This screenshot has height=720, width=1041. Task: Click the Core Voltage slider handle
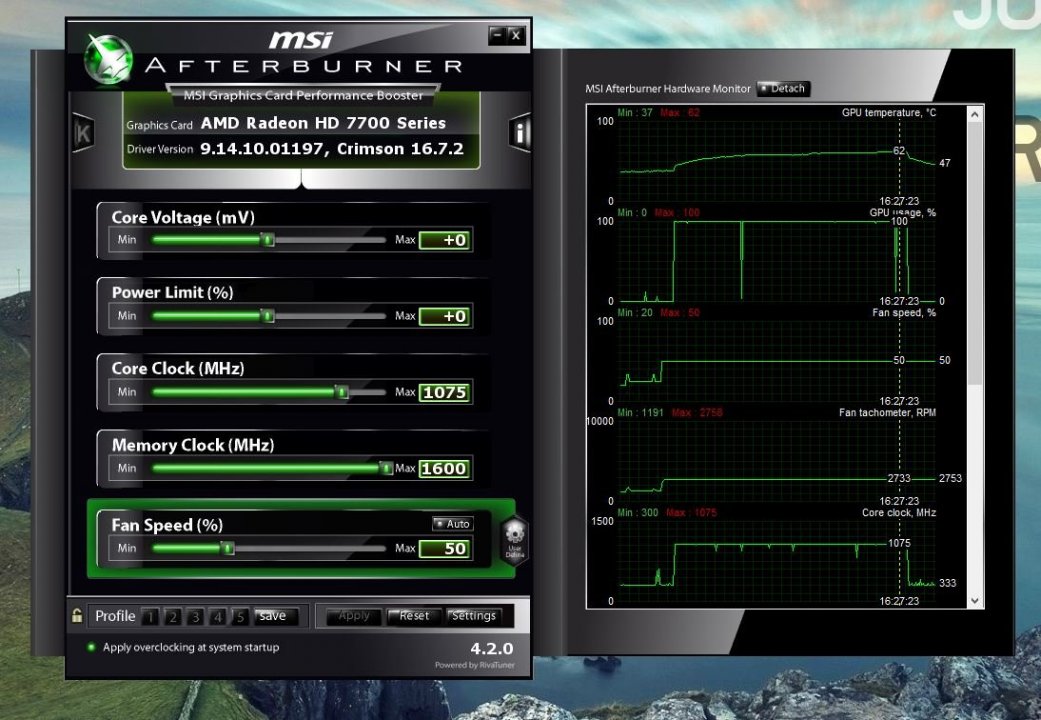(268, 240)
